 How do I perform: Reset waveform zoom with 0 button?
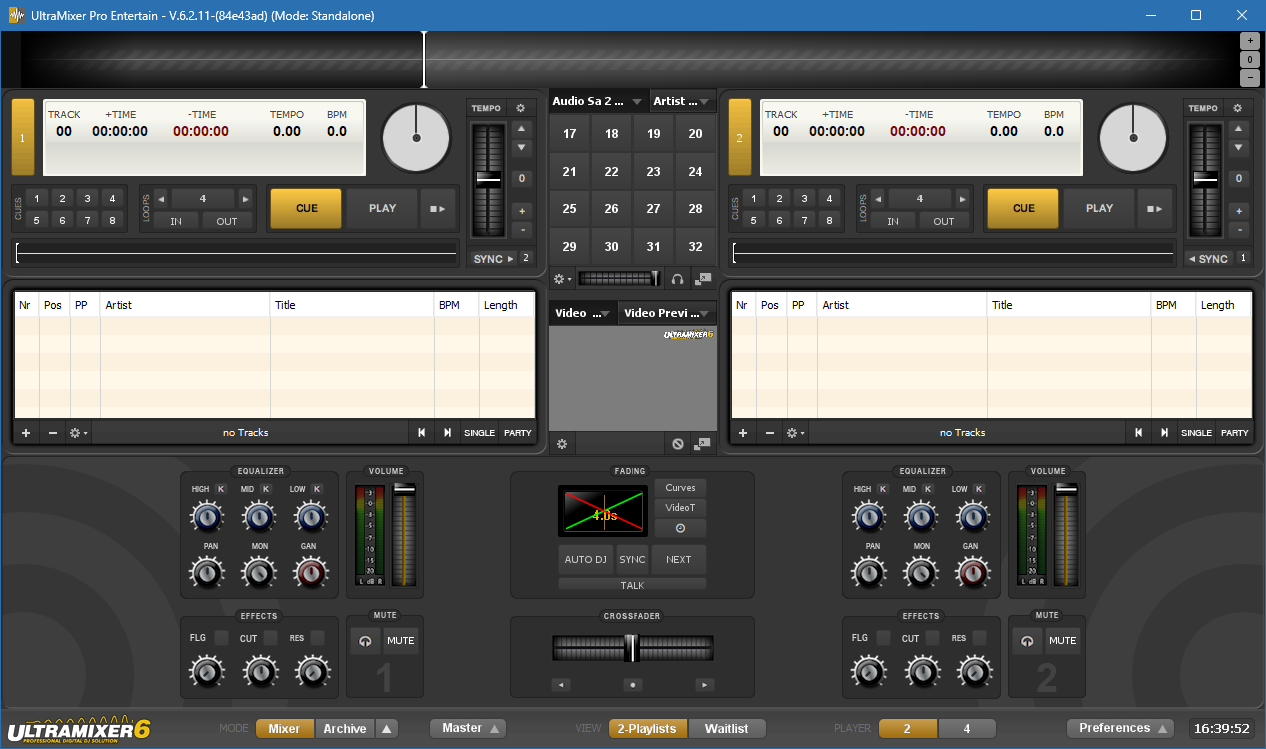tap(1250, 60)
